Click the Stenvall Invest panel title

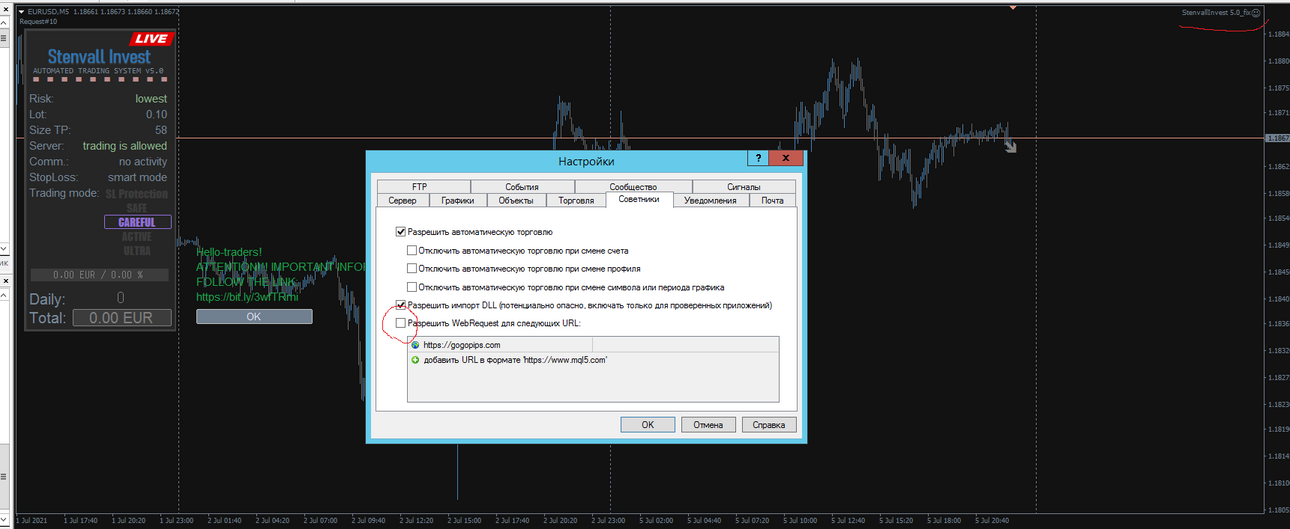coord(99,57)
